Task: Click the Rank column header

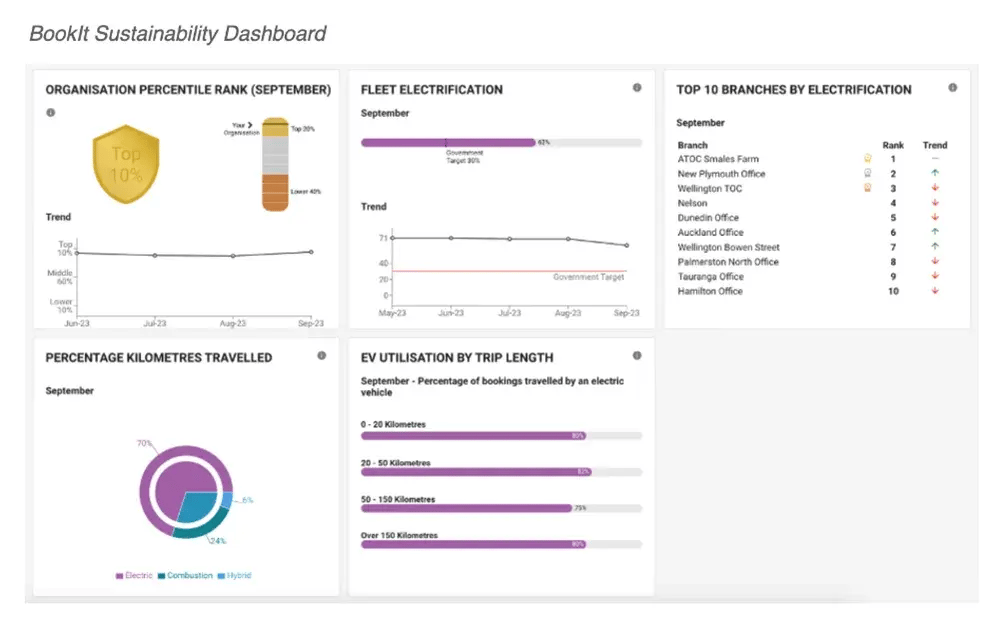Action: coord(893,145)
